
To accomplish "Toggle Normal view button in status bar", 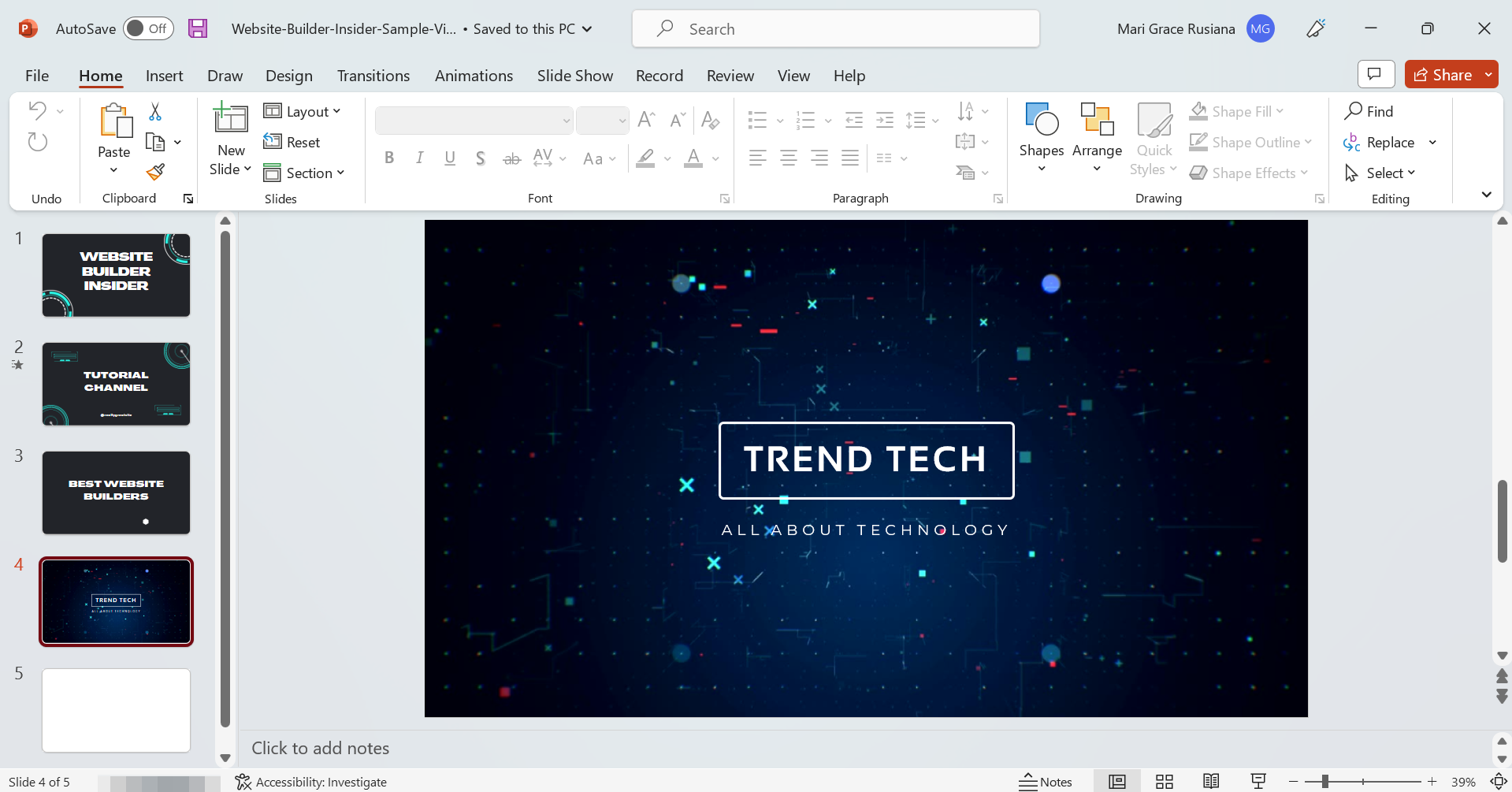I will pyautogui.click(x=1117, y=782).
